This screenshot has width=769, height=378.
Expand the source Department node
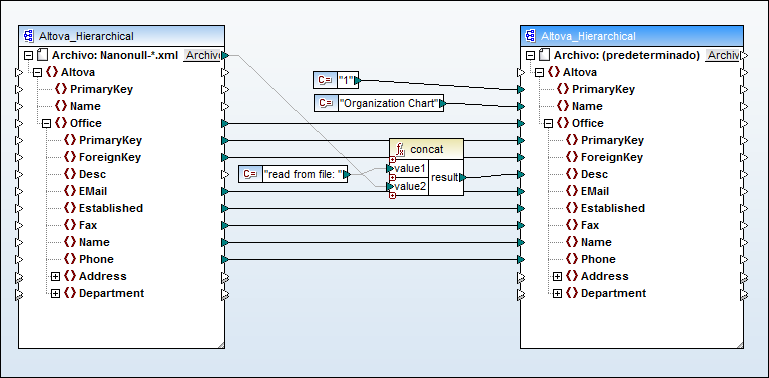55,294
